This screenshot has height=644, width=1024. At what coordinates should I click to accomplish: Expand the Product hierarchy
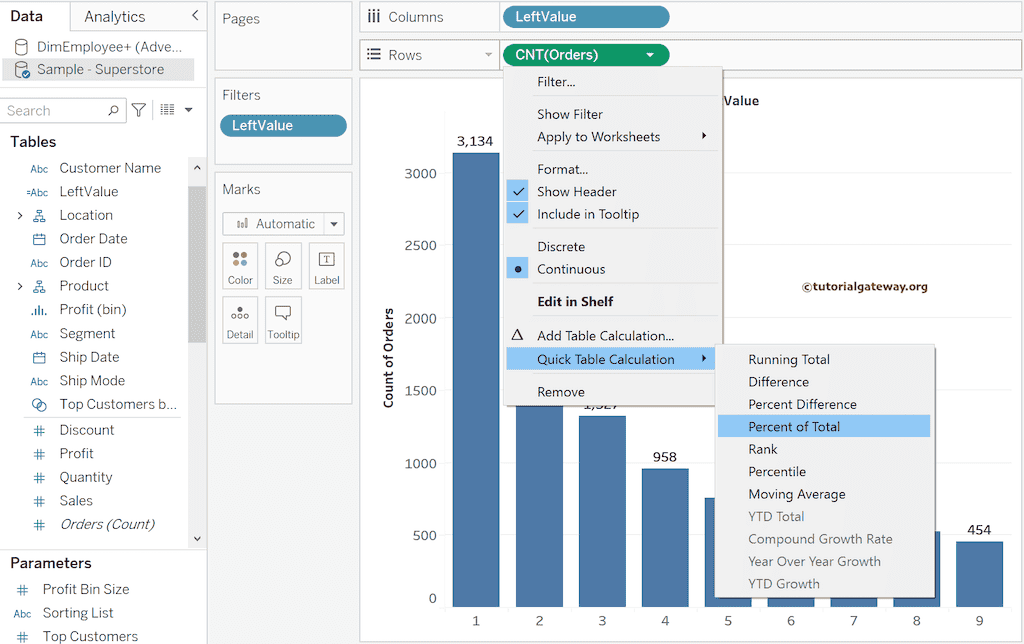pos(19,286)
